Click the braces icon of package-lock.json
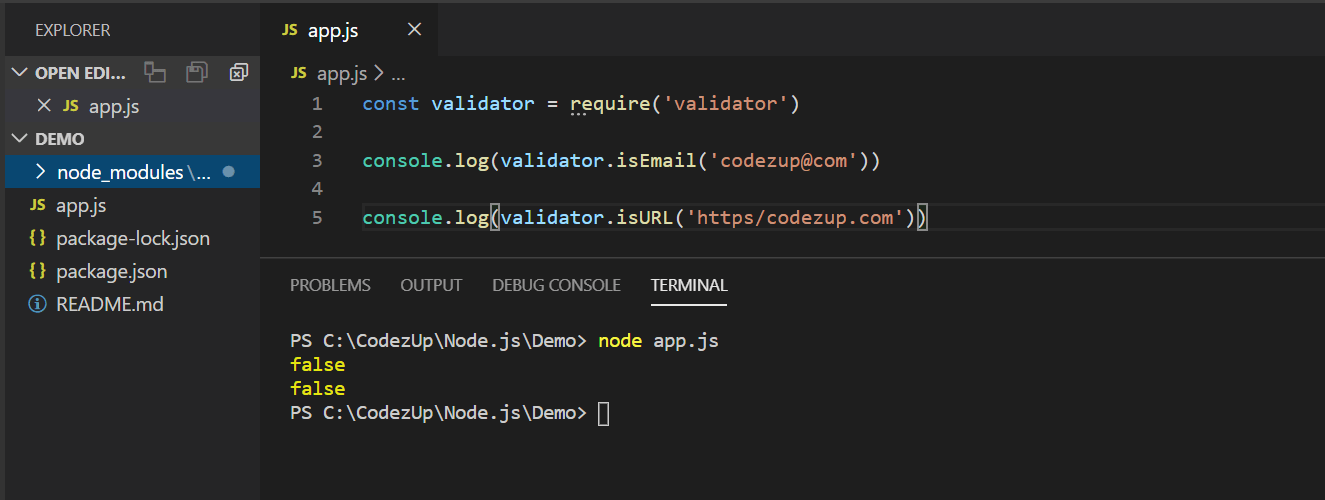 (x=38, y=238)
